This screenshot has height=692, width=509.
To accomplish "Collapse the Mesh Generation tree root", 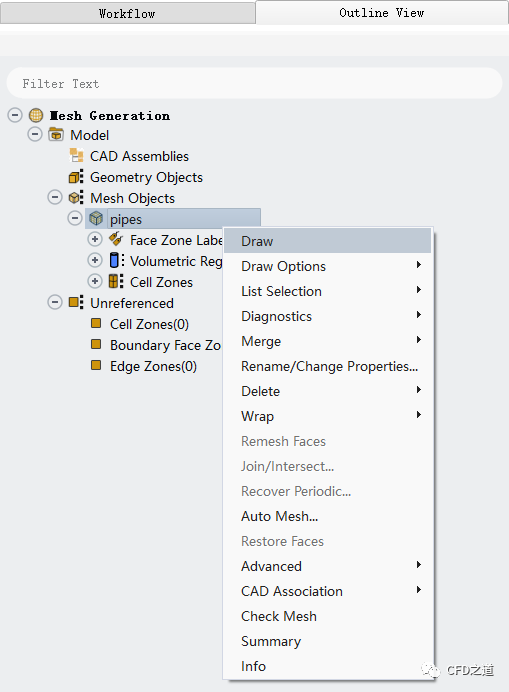I will [x=15, y=115].
